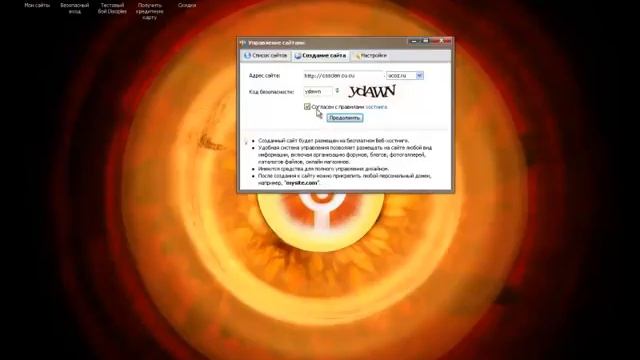Viewport: 640px width, 360px height.
Task: Click the YdAWN captcha image
Action: [372, 91]
